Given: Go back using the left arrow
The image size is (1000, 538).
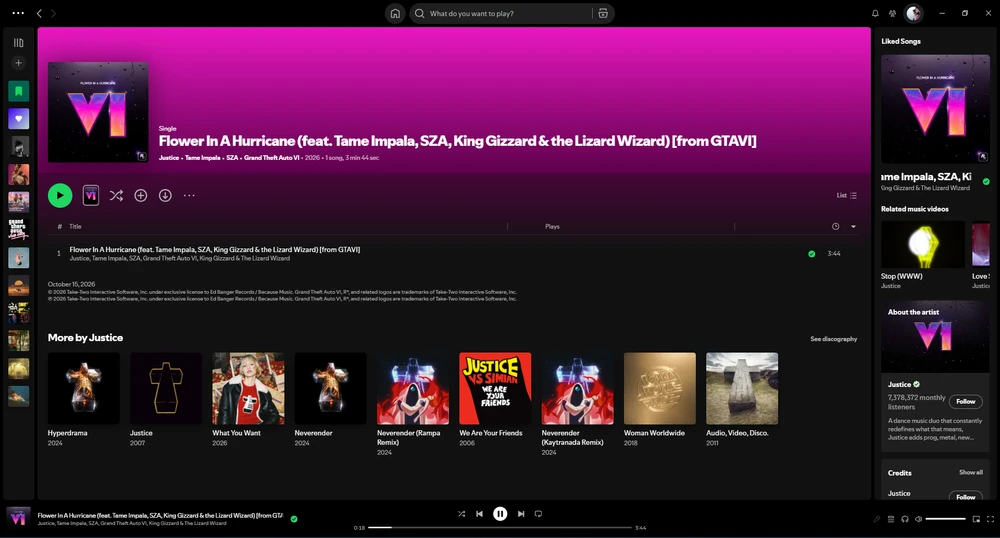Looking at the screenshot, I should 39,13.
